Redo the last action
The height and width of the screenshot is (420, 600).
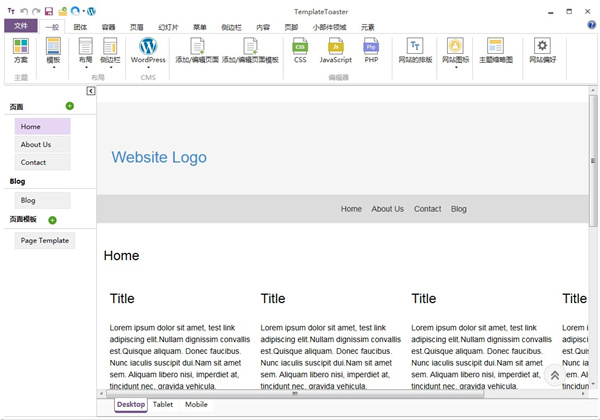point(36,11)
